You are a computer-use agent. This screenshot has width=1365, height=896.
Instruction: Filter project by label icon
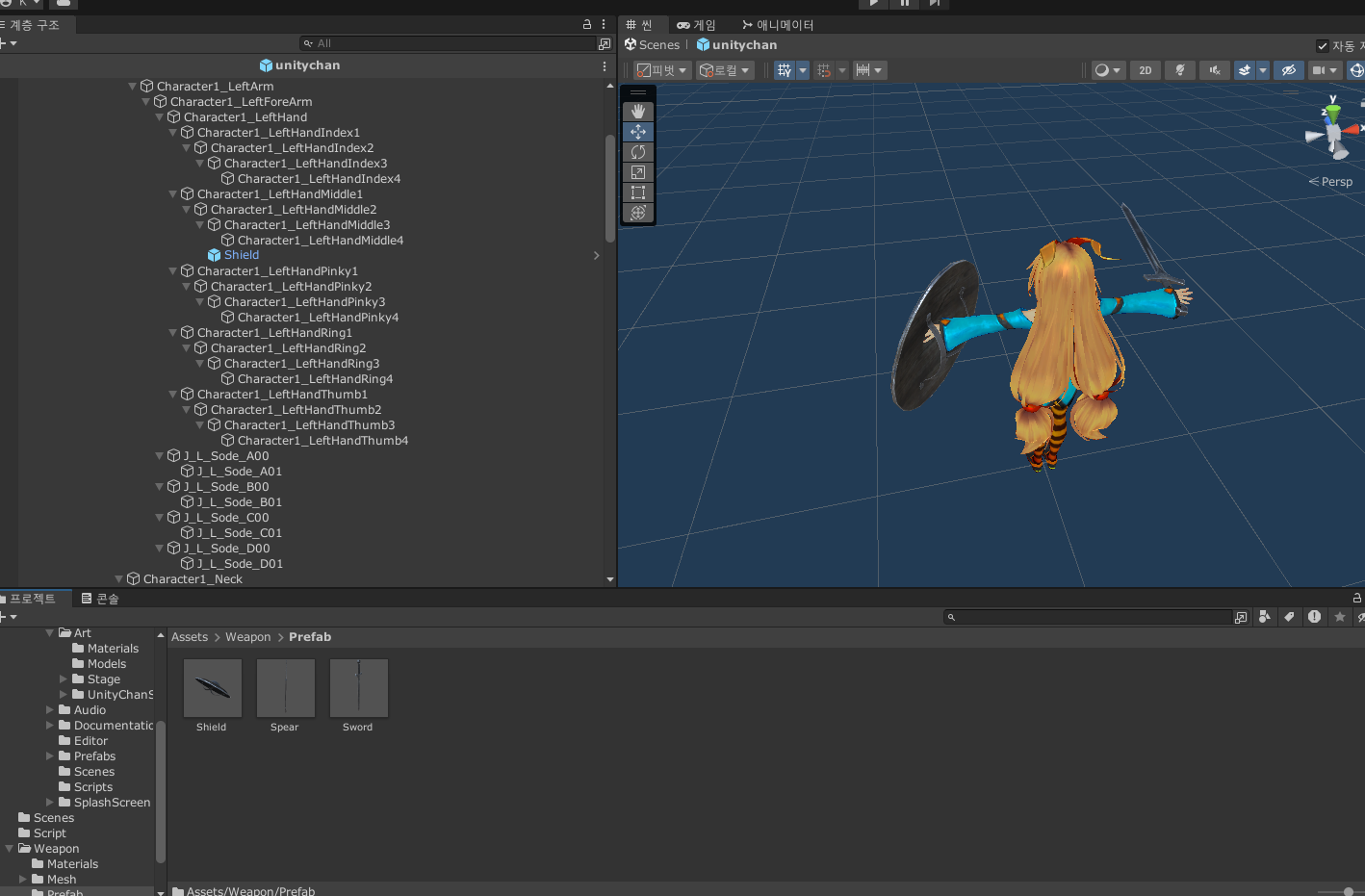point(1290,617)
